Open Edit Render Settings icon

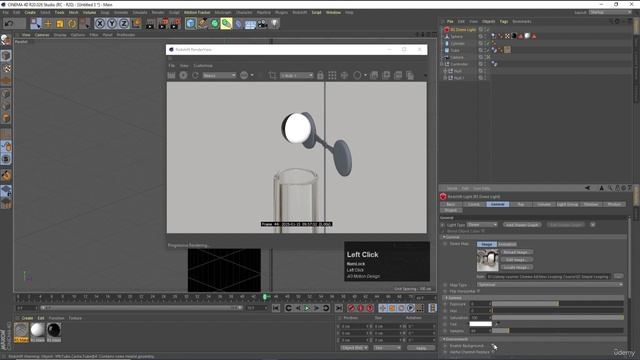click(176, 24)
